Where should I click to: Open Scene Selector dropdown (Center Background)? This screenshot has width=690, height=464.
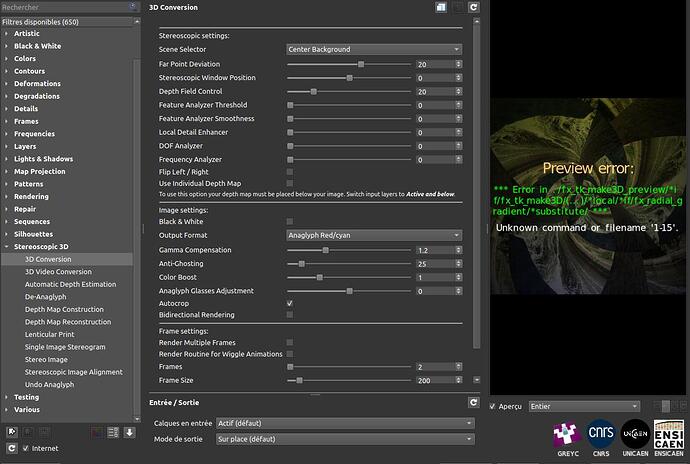374,49
